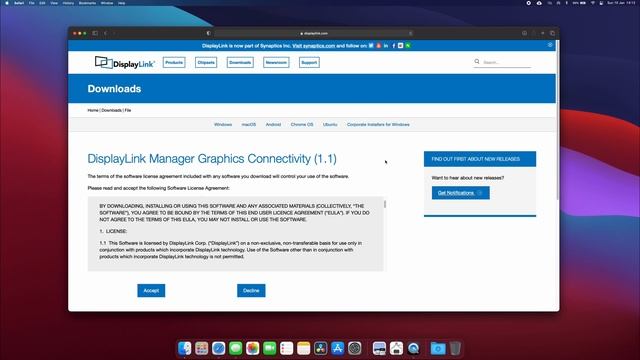Viewport: 640px width, 360px height.
Task: Open the Downloads nav menu
Action: pos(240,62)
